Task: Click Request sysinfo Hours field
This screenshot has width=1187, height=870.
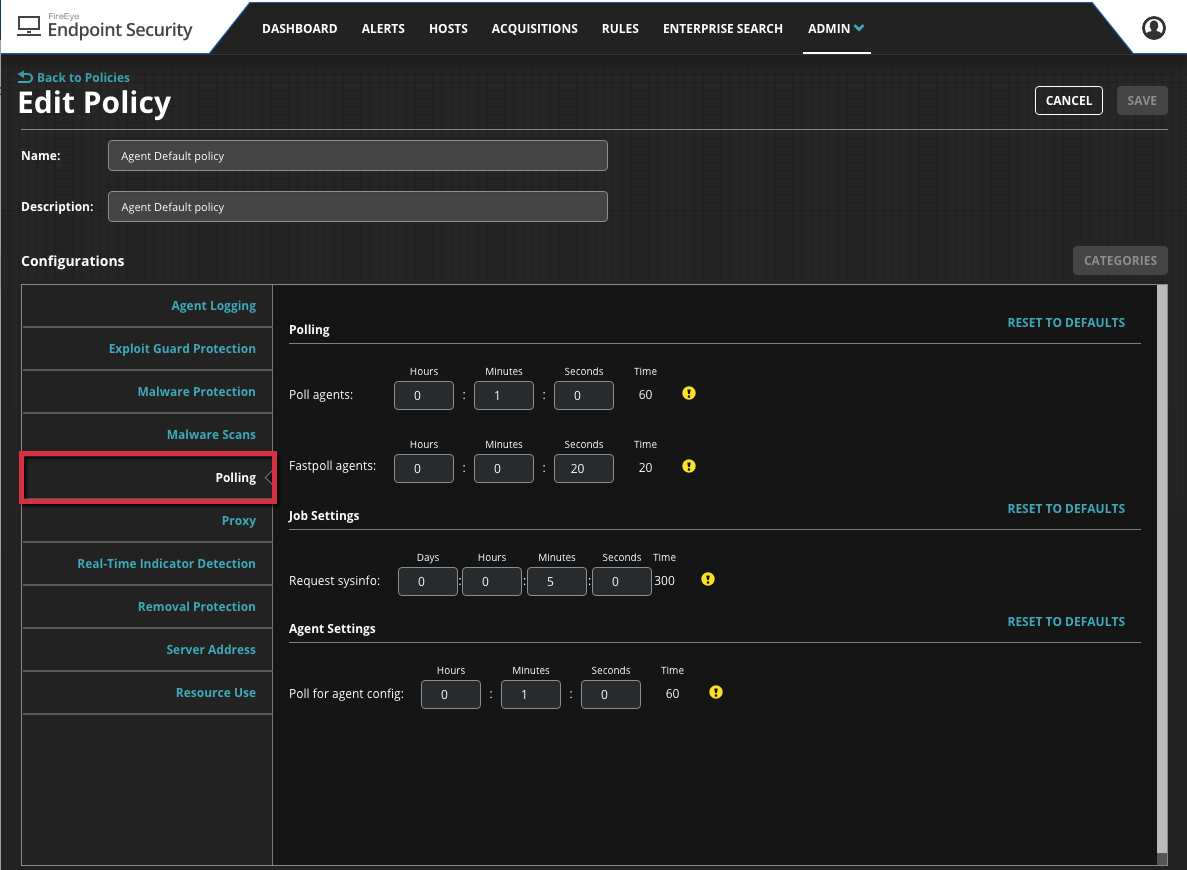Action: 492,582
